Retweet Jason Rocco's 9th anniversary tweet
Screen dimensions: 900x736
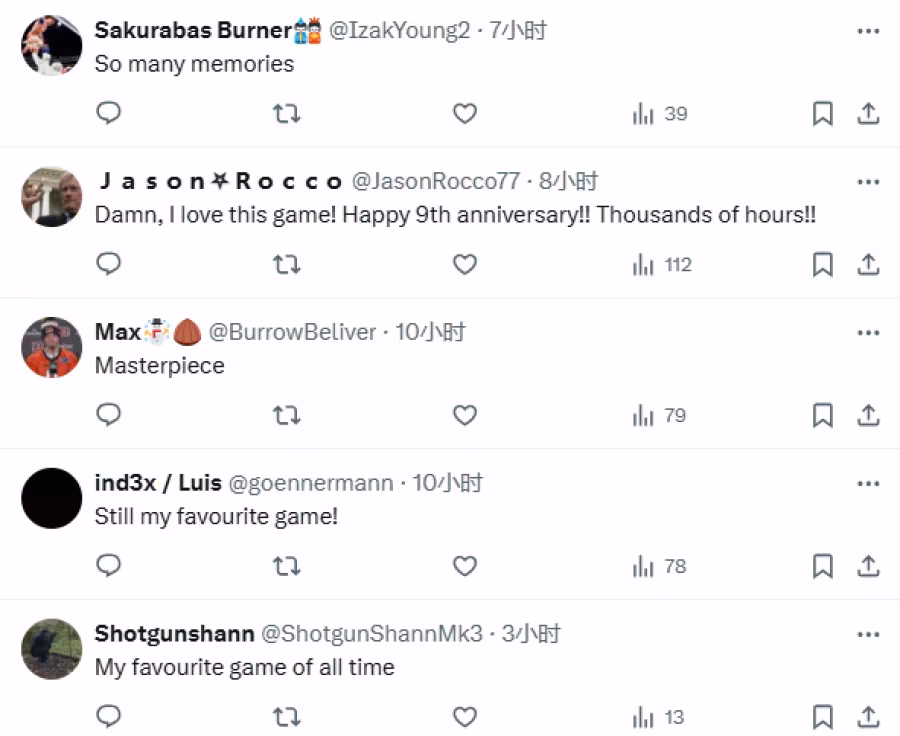pos(287,265)
